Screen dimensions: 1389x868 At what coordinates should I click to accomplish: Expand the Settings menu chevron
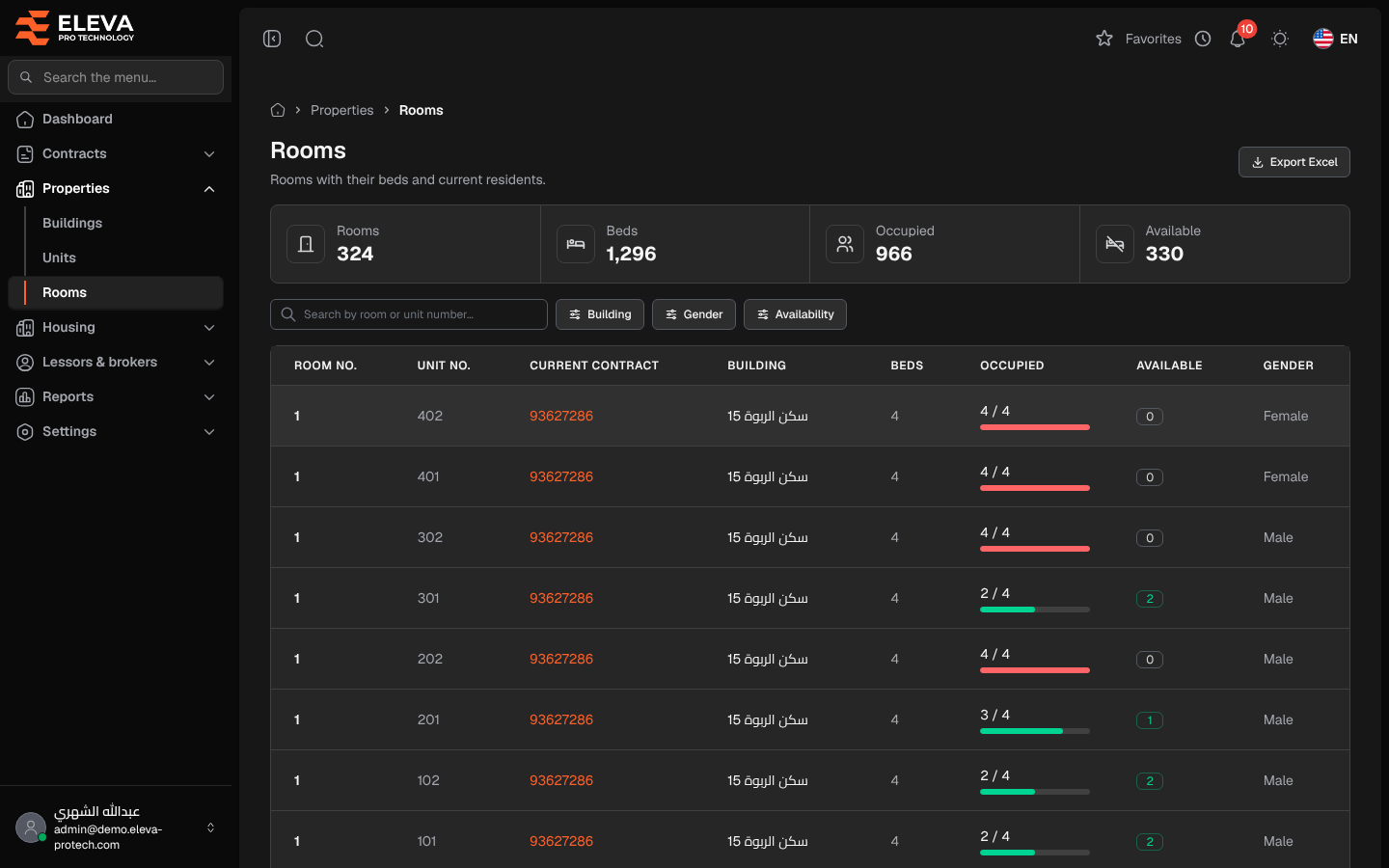coord(209,432)
